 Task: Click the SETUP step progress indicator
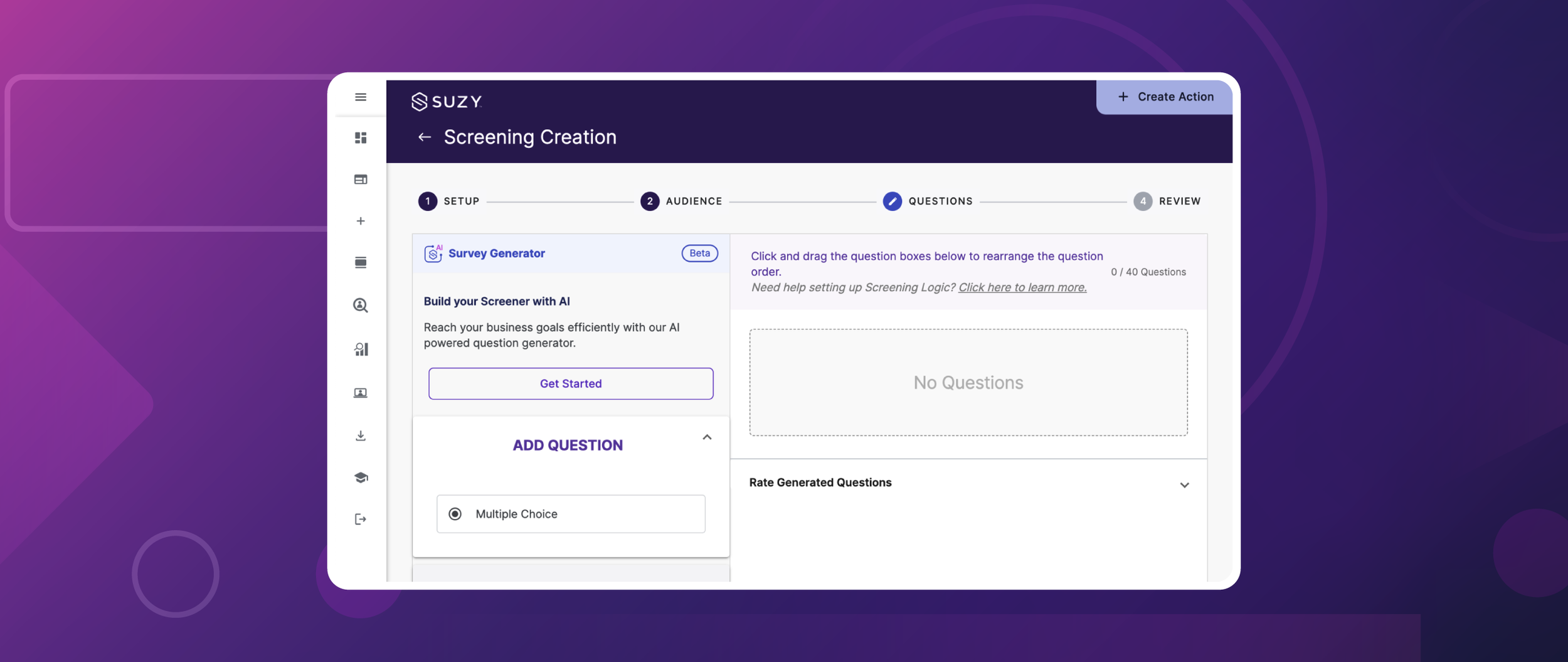428,201
